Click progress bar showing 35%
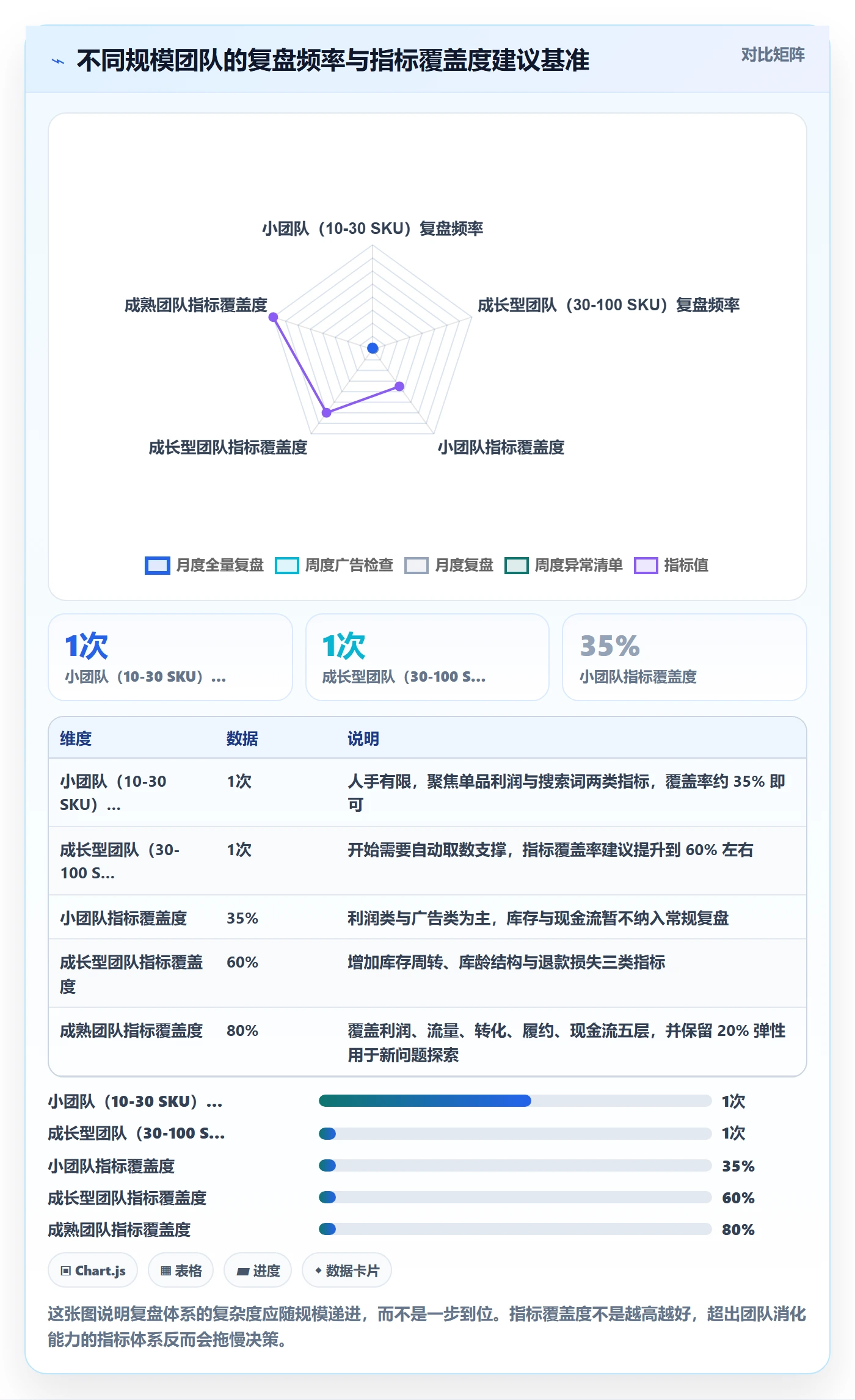Screen dimensions: 855x1400 click(x=515, y=1165)
